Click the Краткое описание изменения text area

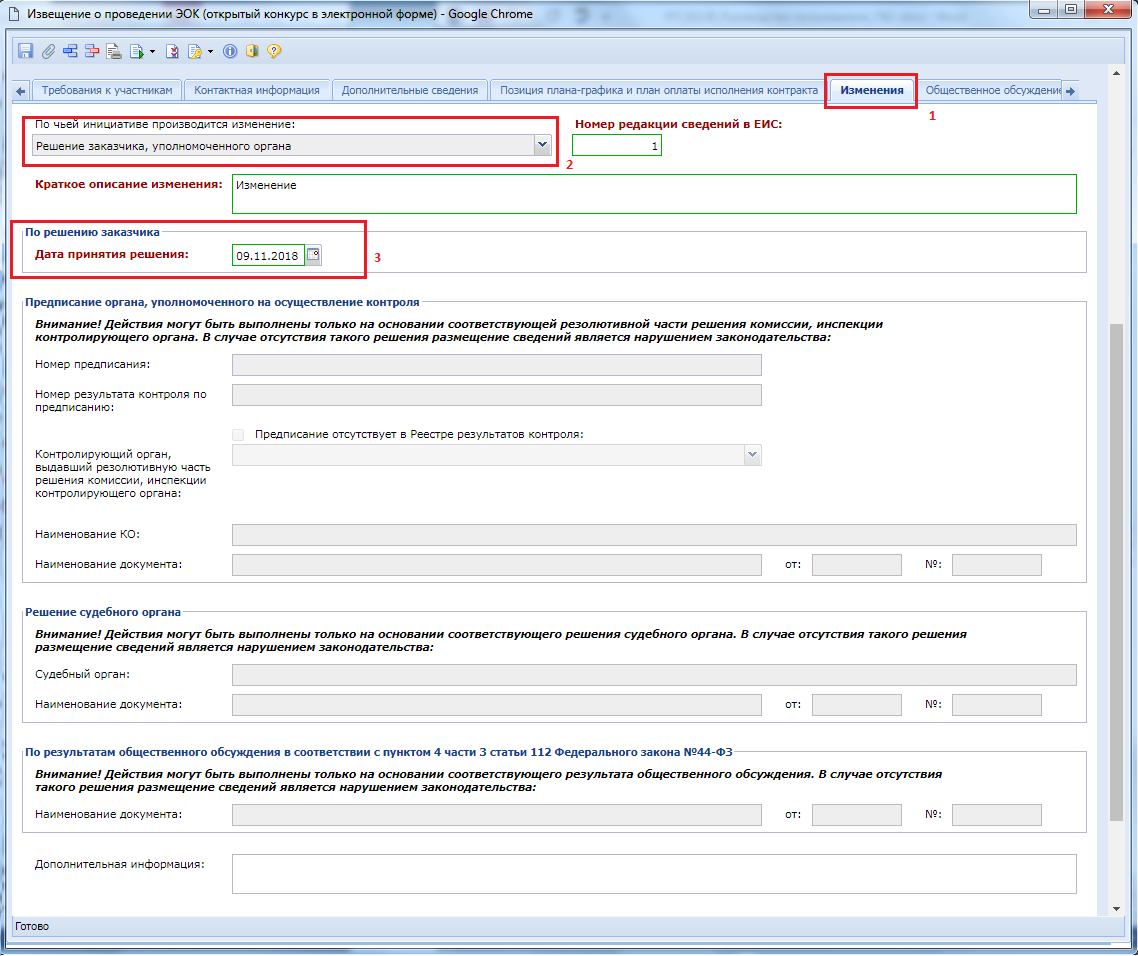coord(654,194)
